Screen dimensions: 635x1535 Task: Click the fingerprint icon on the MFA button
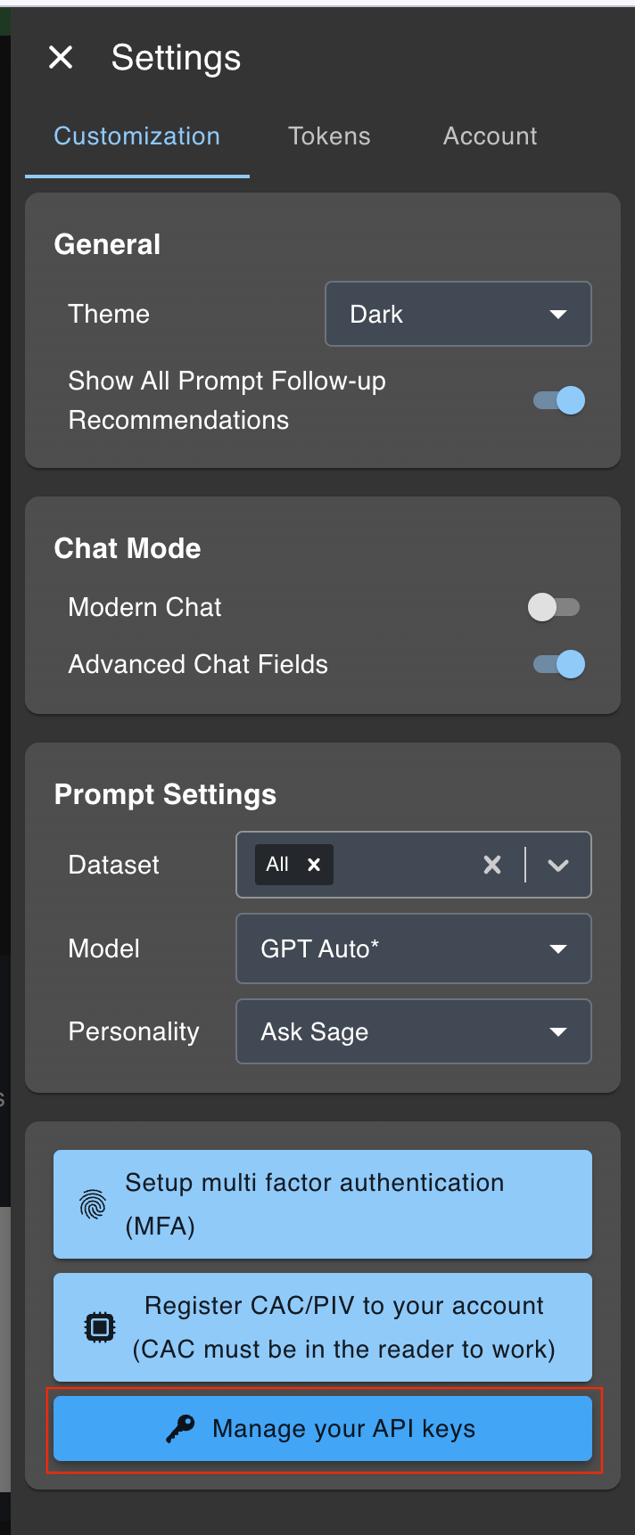tap(95, 1205)
